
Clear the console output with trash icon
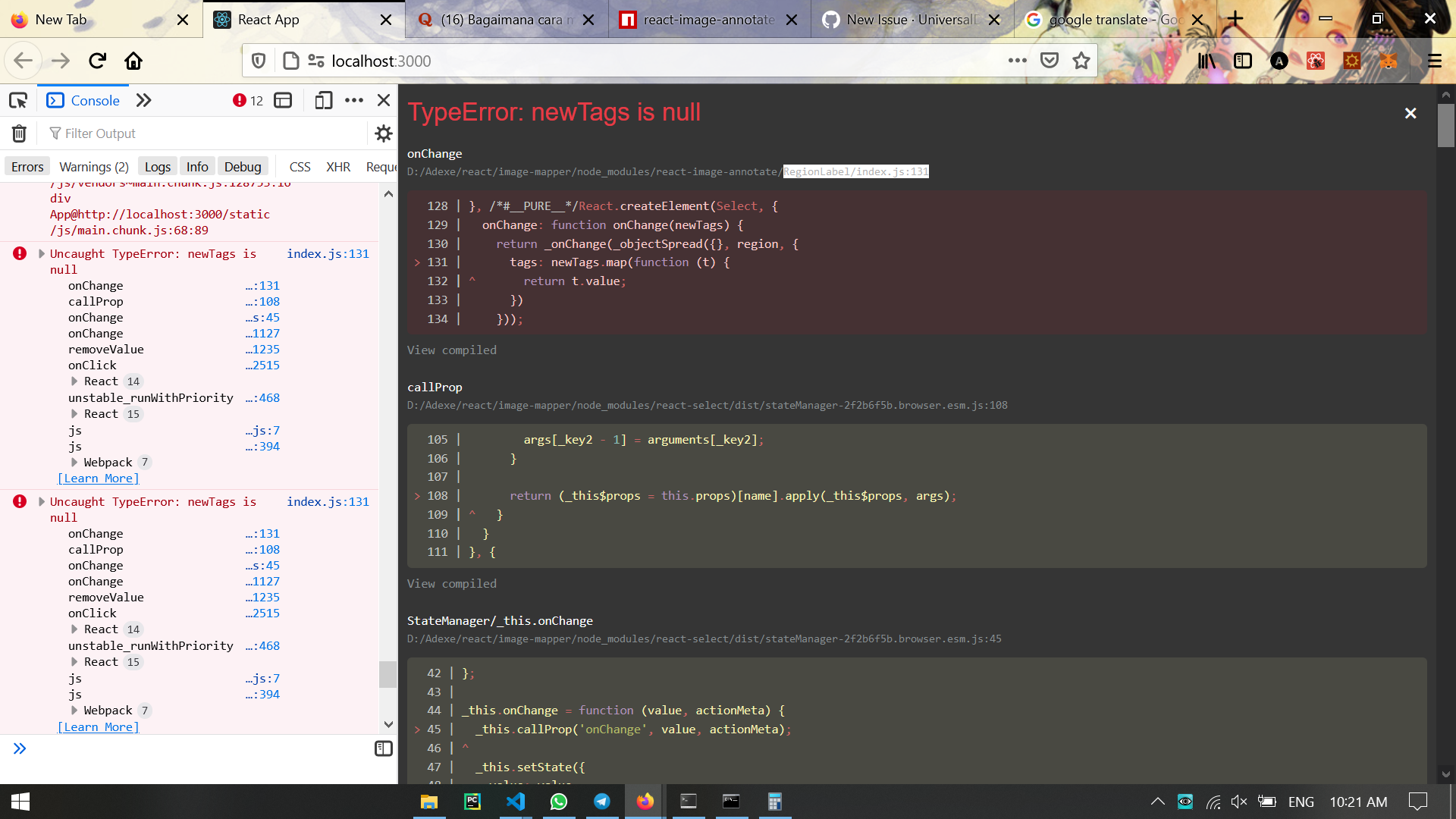coord(18,133)
